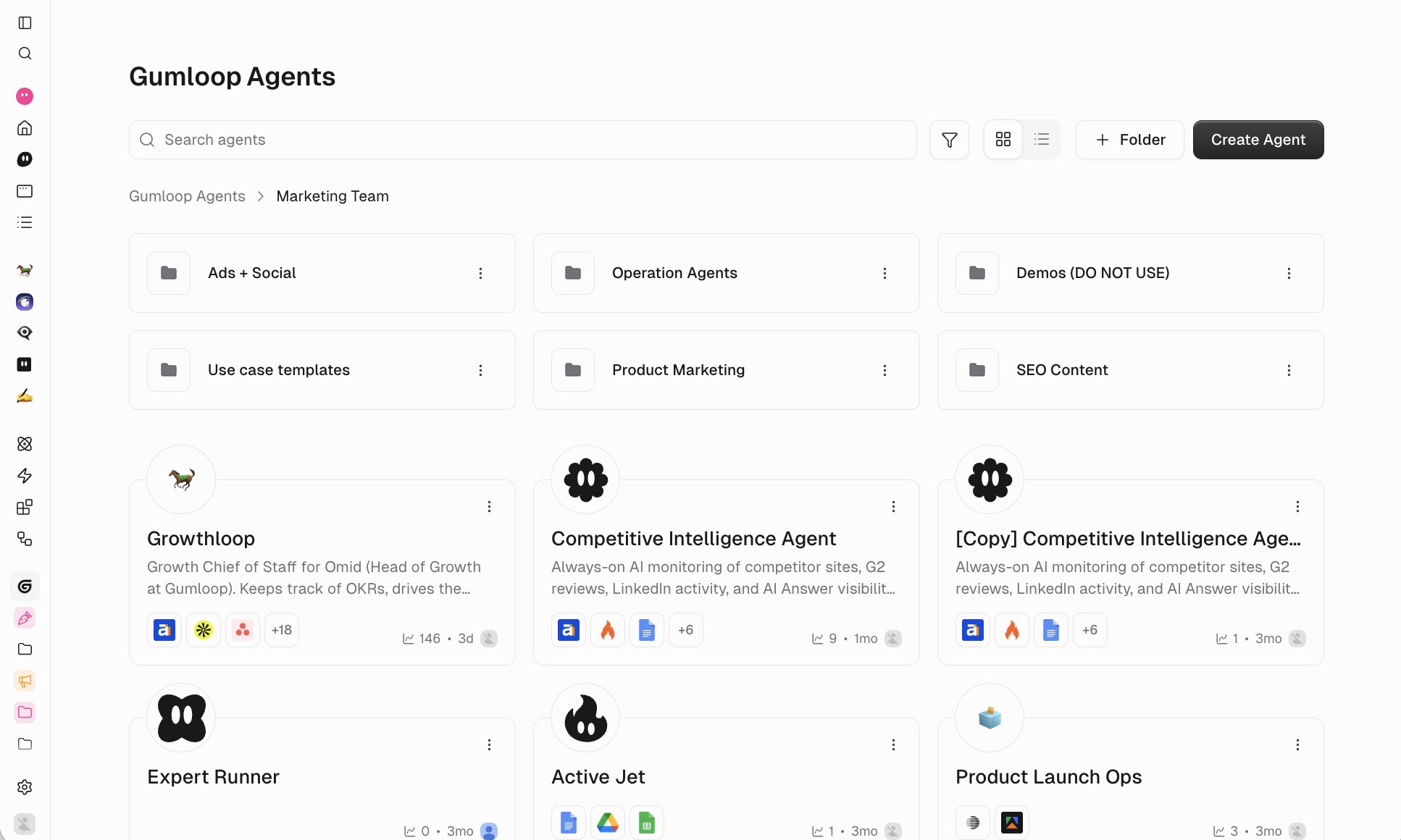The image size is (1401, 840).
Task: Open the Product Launch Ops agent title
Action: click(x=1048, y=777)
